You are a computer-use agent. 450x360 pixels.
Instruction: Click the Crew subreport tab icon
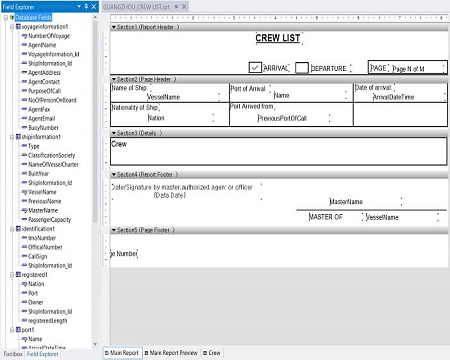point(205,353)
